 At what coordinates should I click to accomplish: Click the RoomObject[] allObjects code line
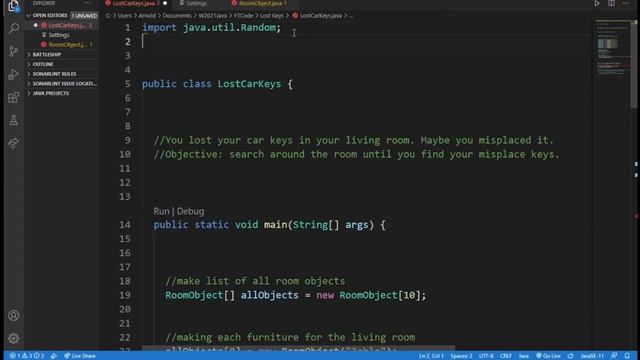click(x=296, y=295)
